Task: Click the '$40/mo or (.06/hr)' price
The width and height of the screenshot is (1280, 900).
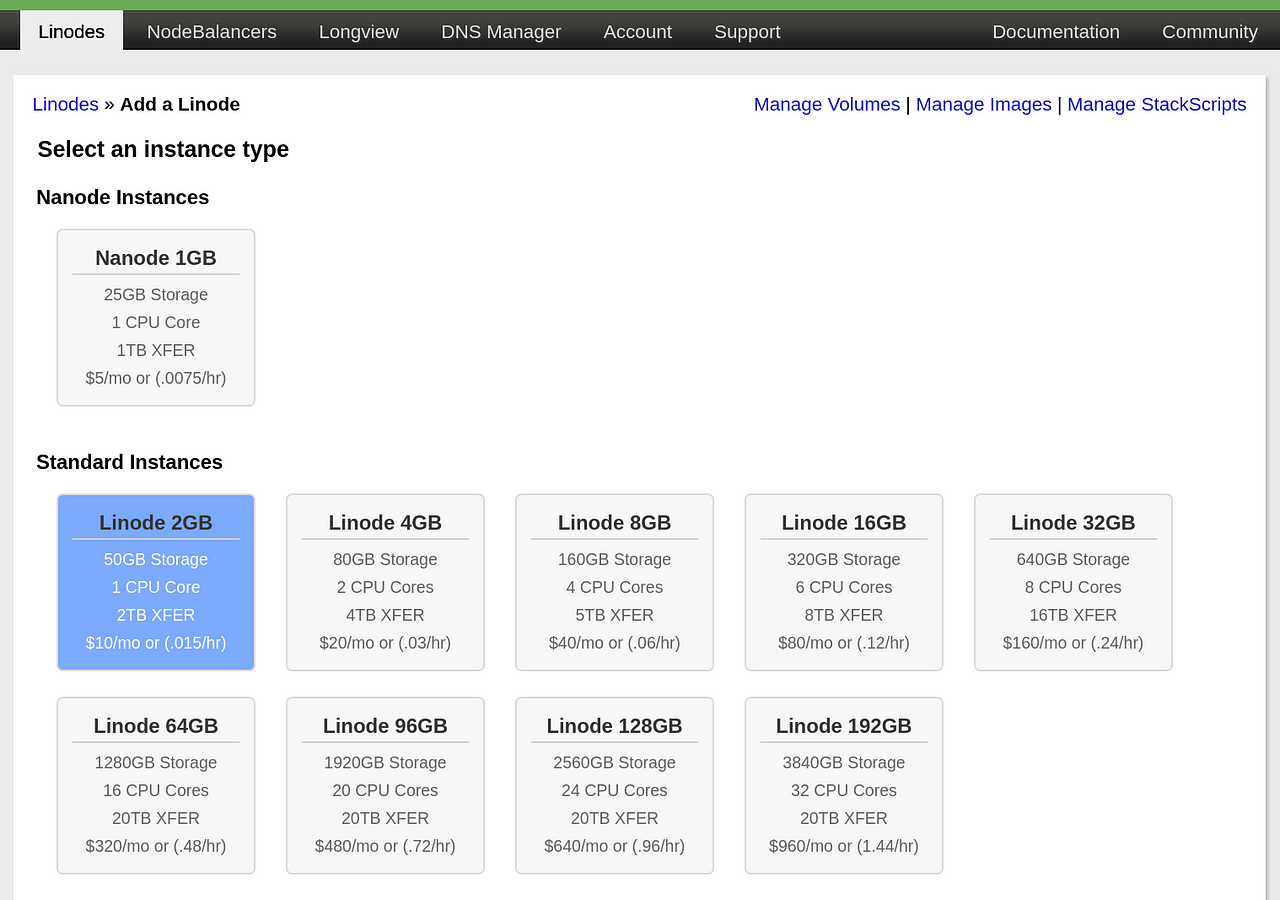Action: point(615,643)
